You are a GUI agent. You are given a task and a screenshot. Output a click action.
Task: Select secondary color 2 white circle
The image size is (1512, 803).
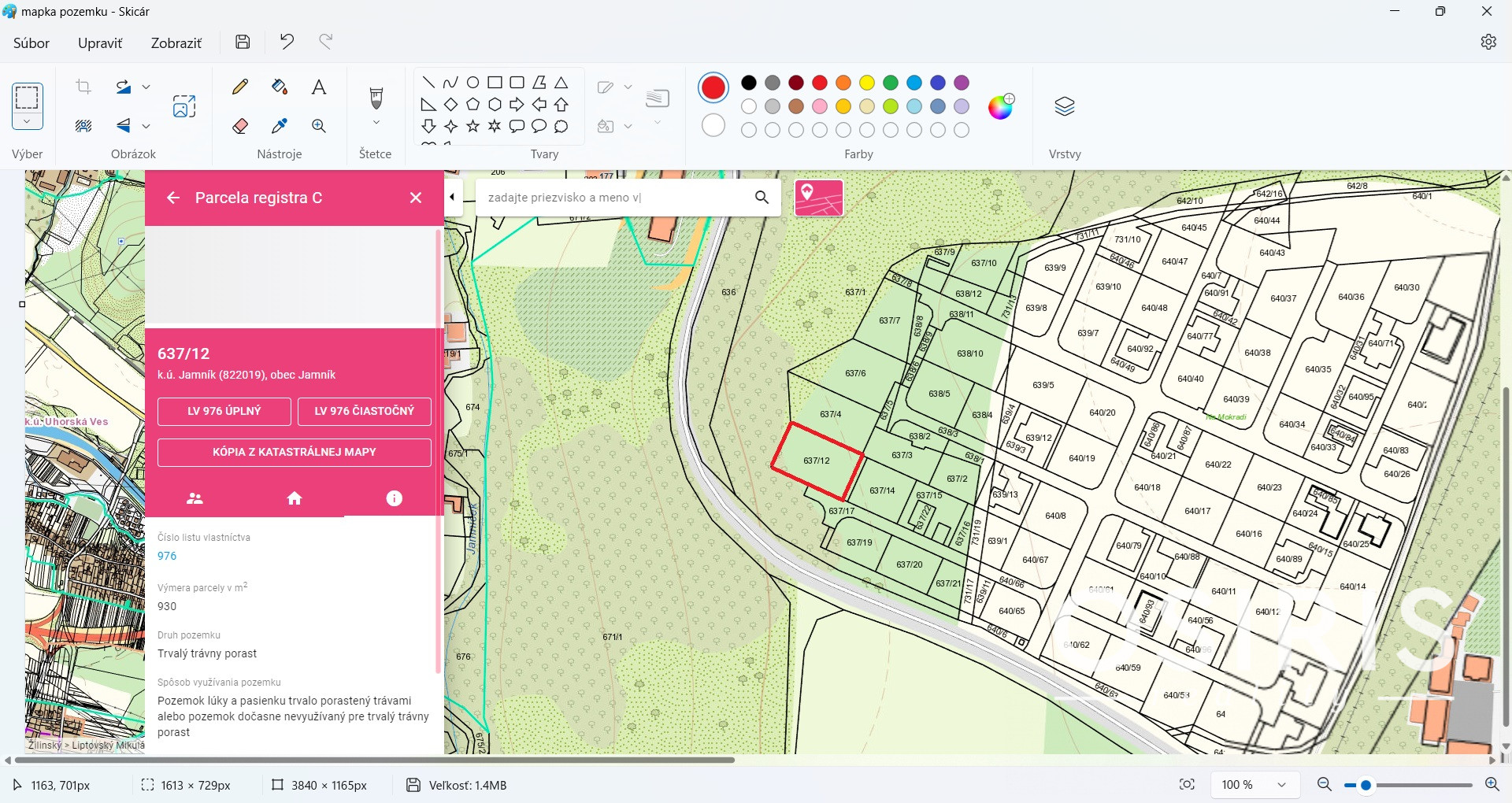713,125
